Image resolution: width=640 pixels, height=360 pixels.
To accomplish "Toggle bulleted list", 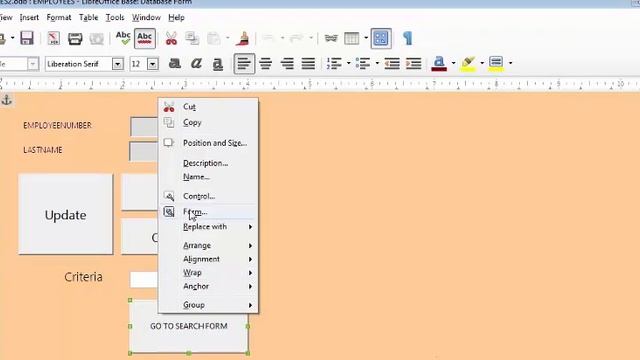I will (x=363, y=64).
